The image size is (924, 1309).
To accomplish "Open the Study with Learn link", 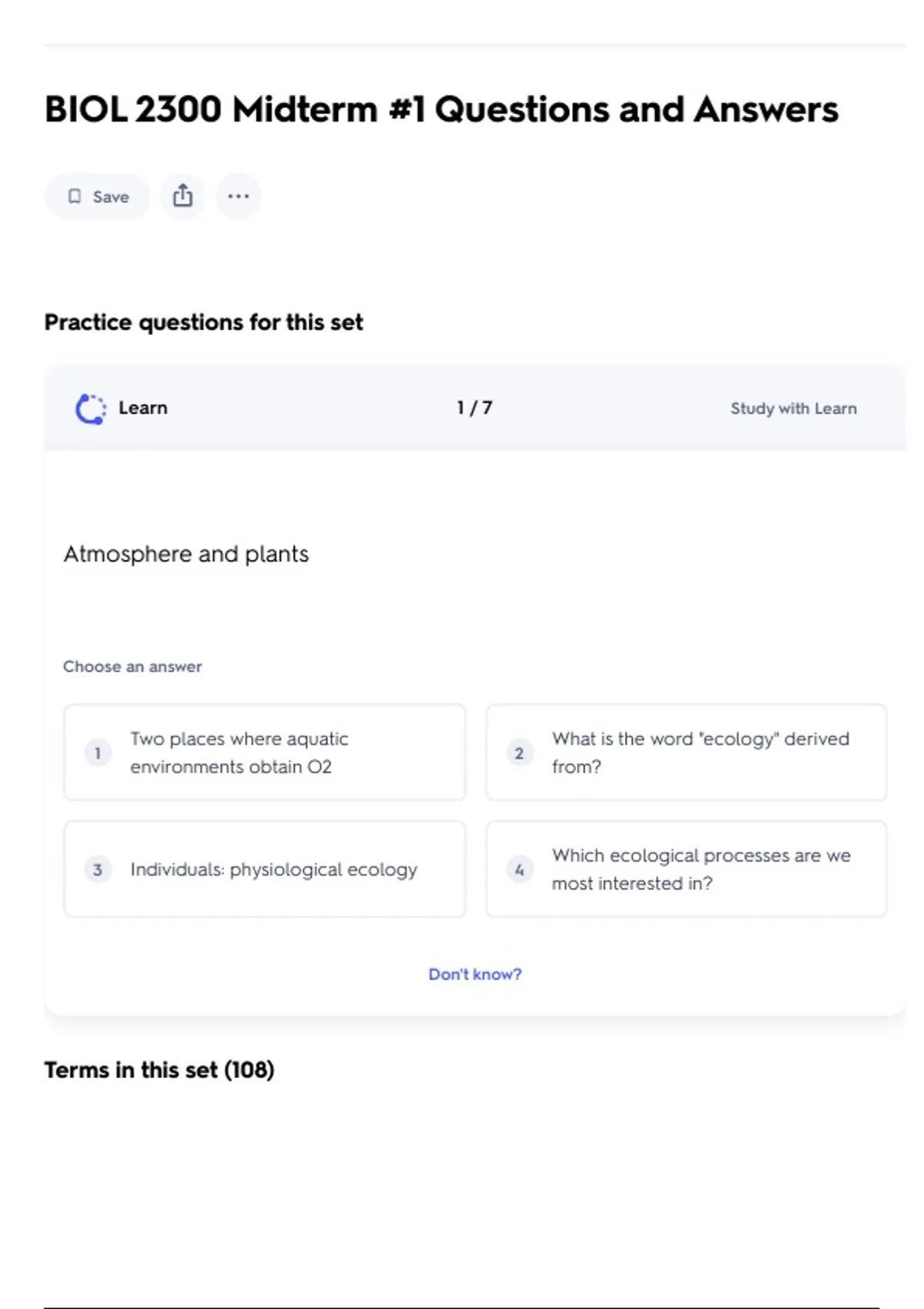I will (793, 408).
